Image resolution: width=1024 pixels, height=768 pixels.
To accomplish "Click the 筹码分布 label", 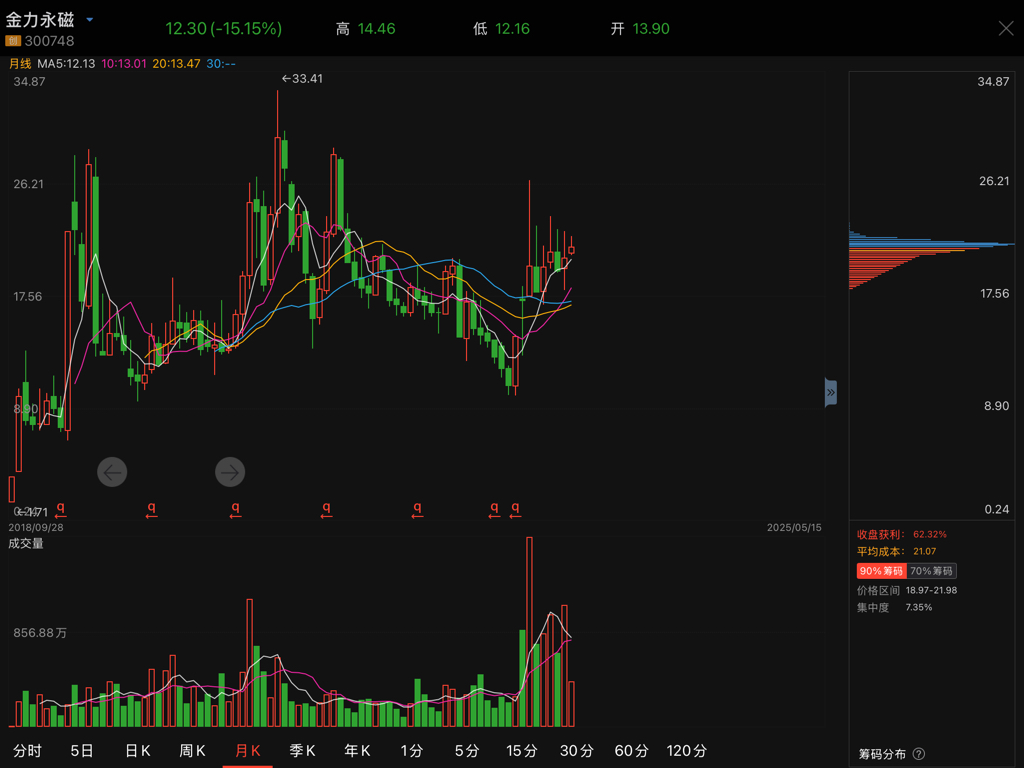I will [882, 754].
